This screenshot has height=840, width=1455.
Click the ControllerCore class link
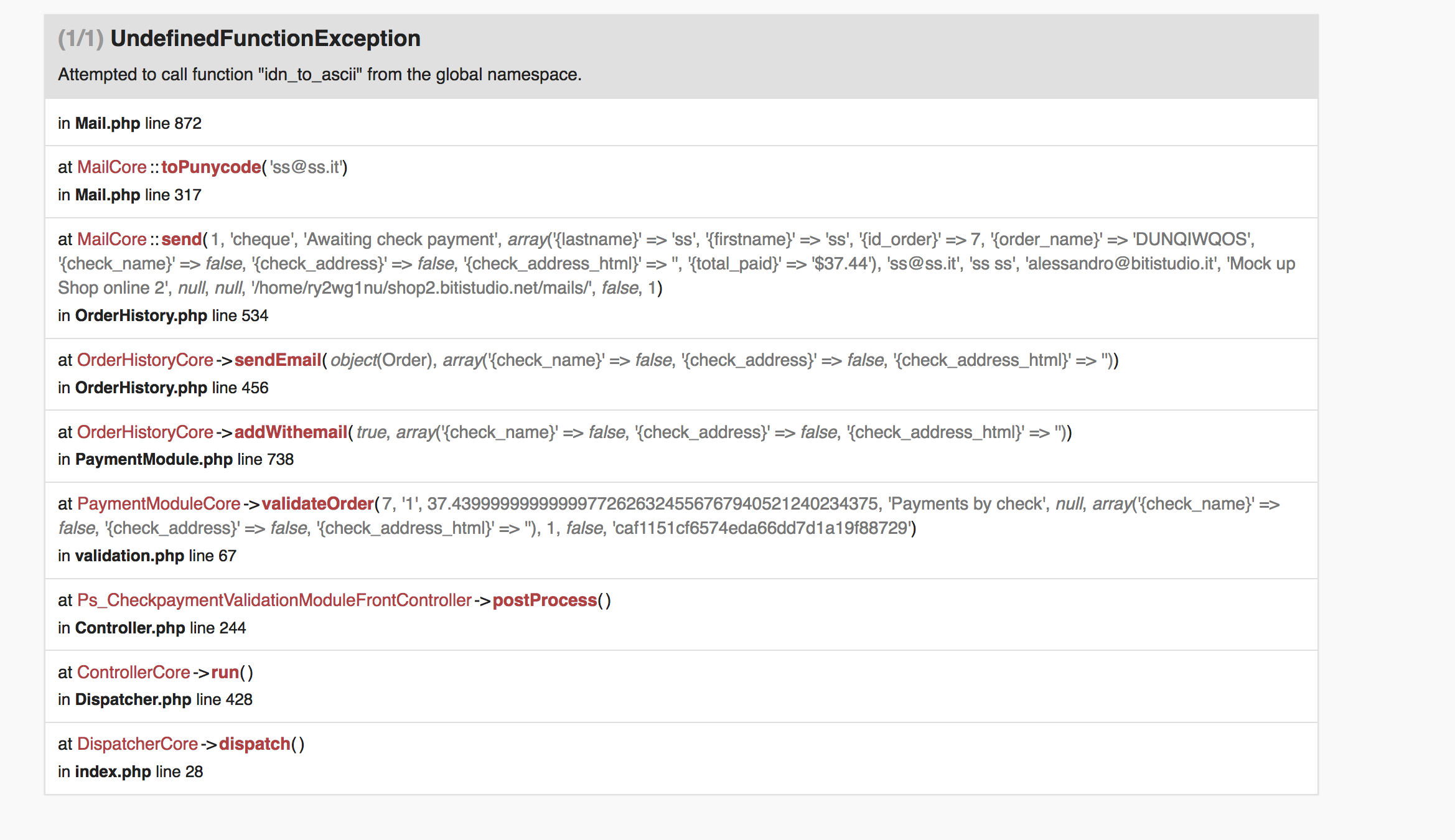click(133, 673)
